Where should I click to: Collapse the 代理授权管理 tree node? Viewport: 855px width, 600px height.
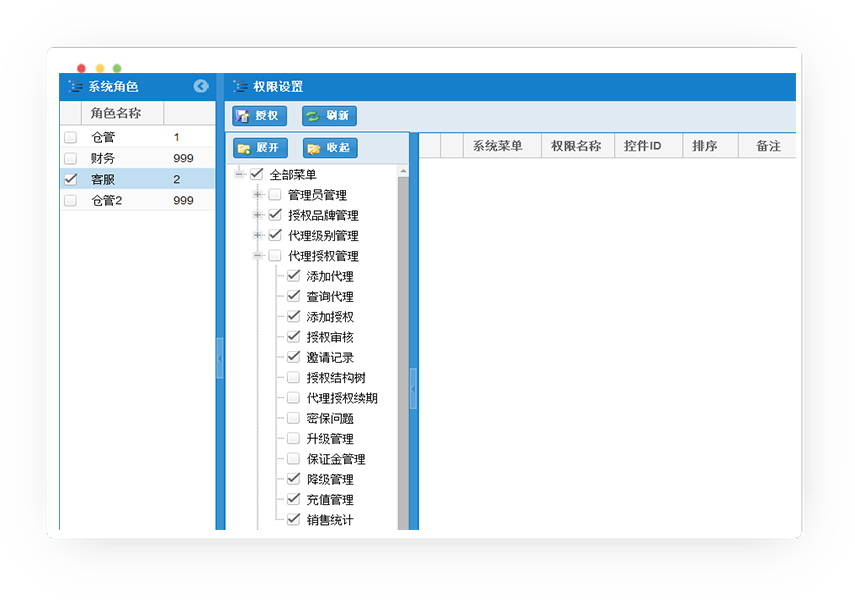(x=258, y=256)
